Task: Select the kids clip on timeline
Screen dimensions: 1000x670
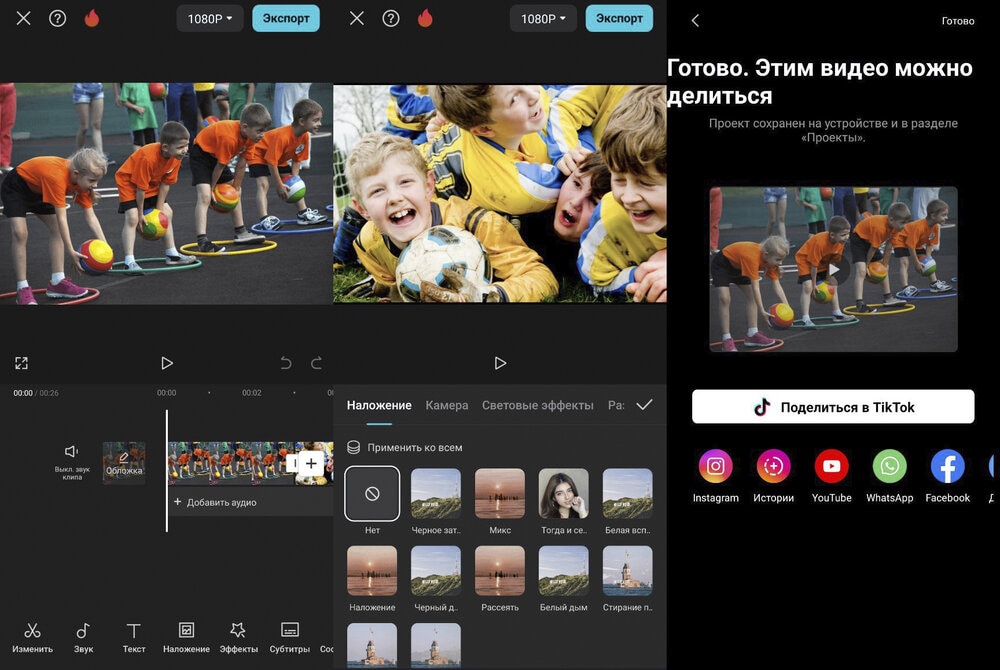Action: click(x=230, y=463)
